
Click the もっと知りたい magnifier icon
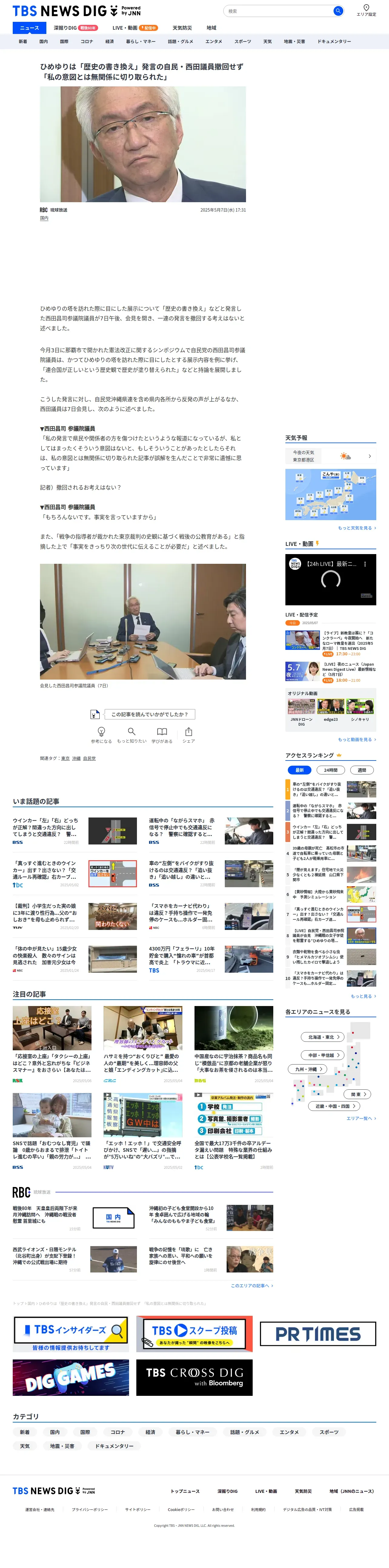point(131,732)
